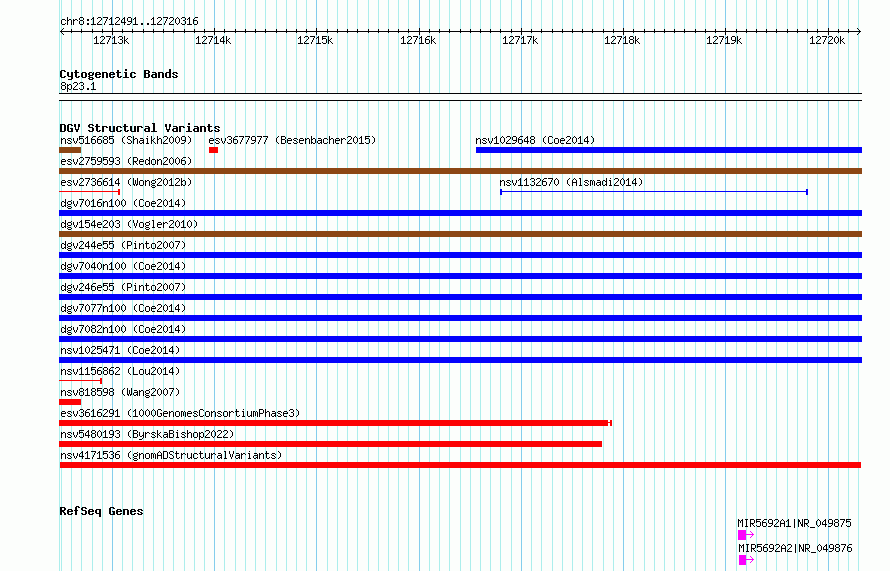
Task: Click the ruler's right arrowhead
Action: (x=859, y=31)
